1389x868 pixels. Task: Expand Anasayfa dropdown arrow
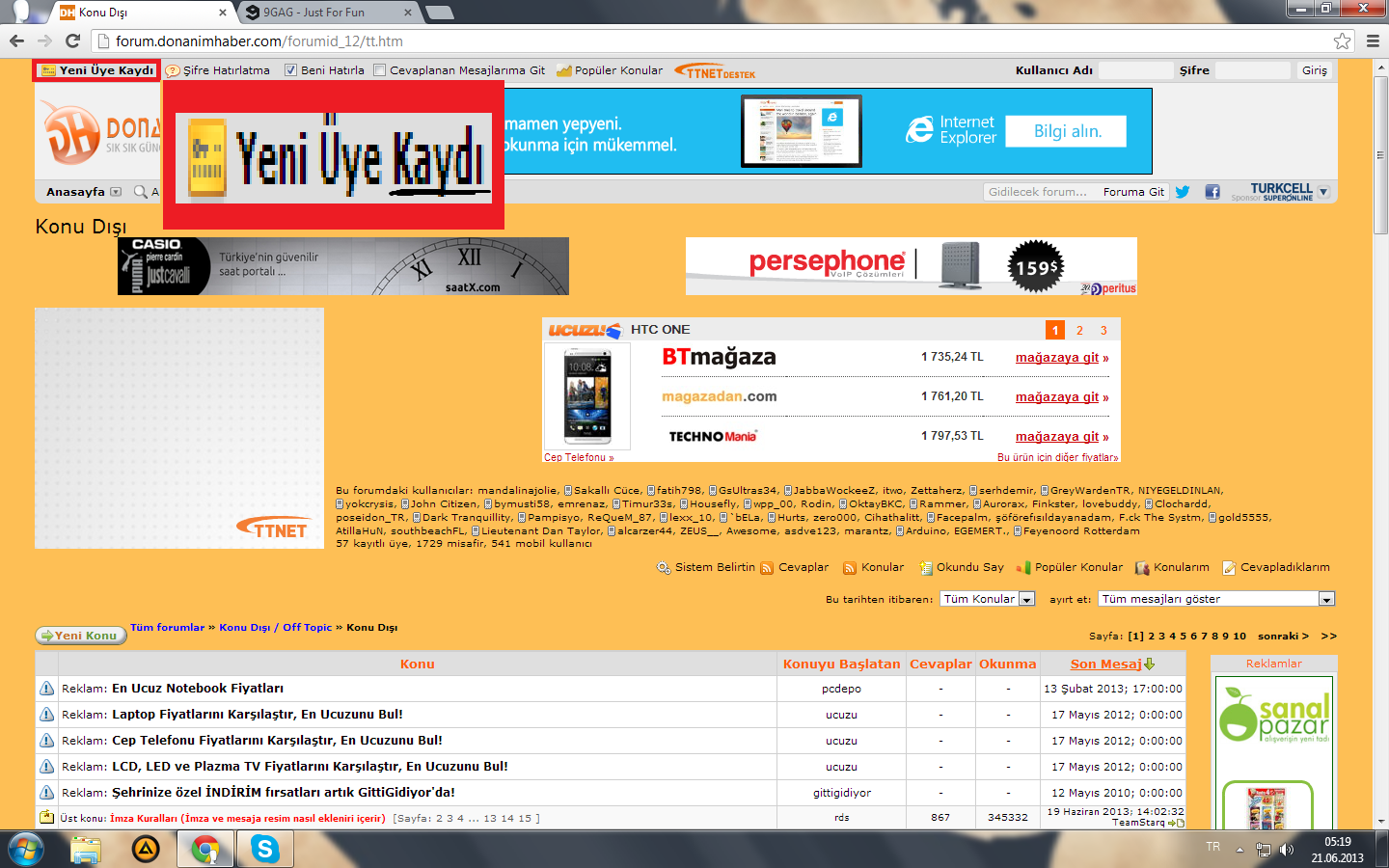(x=116, y=192)
